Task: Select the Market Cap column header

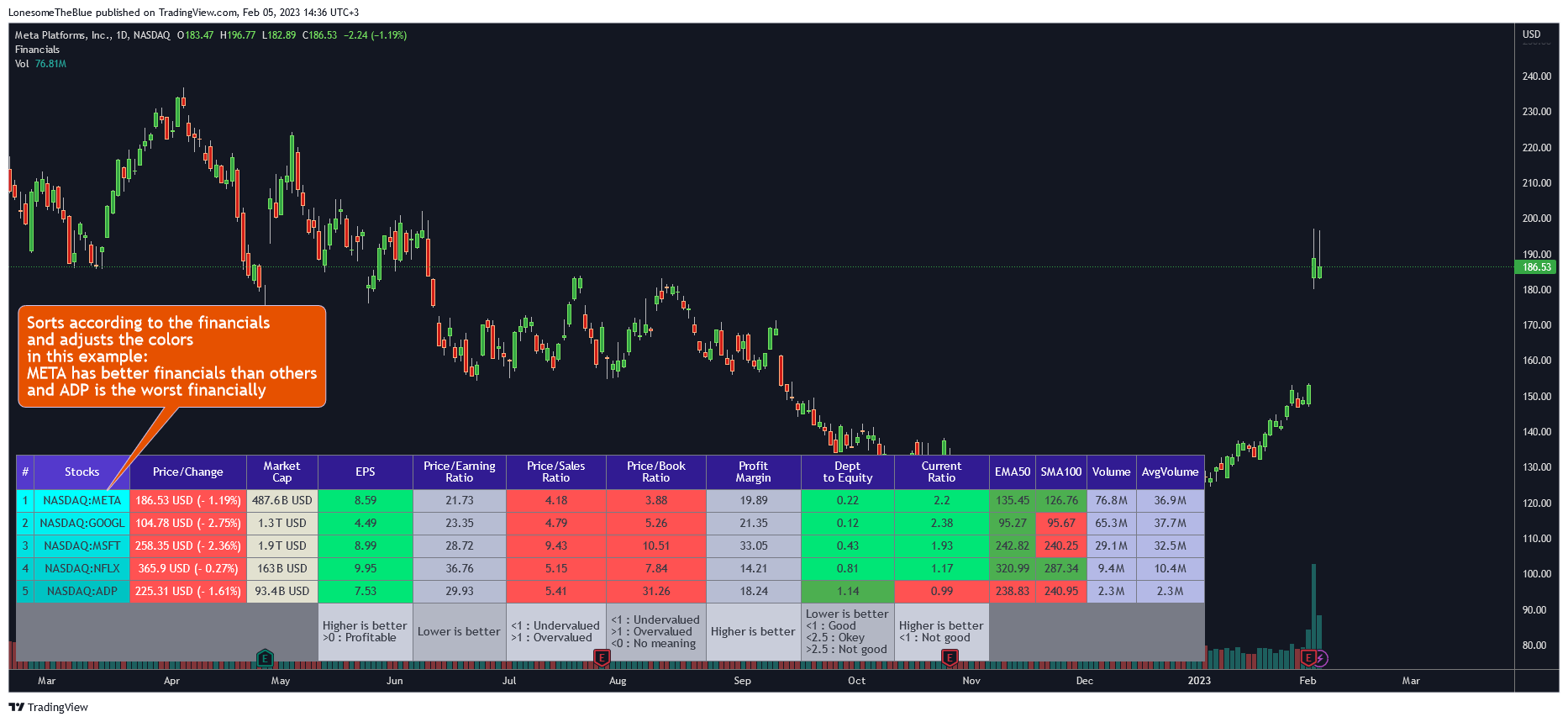Action: (x=282, y=472)
